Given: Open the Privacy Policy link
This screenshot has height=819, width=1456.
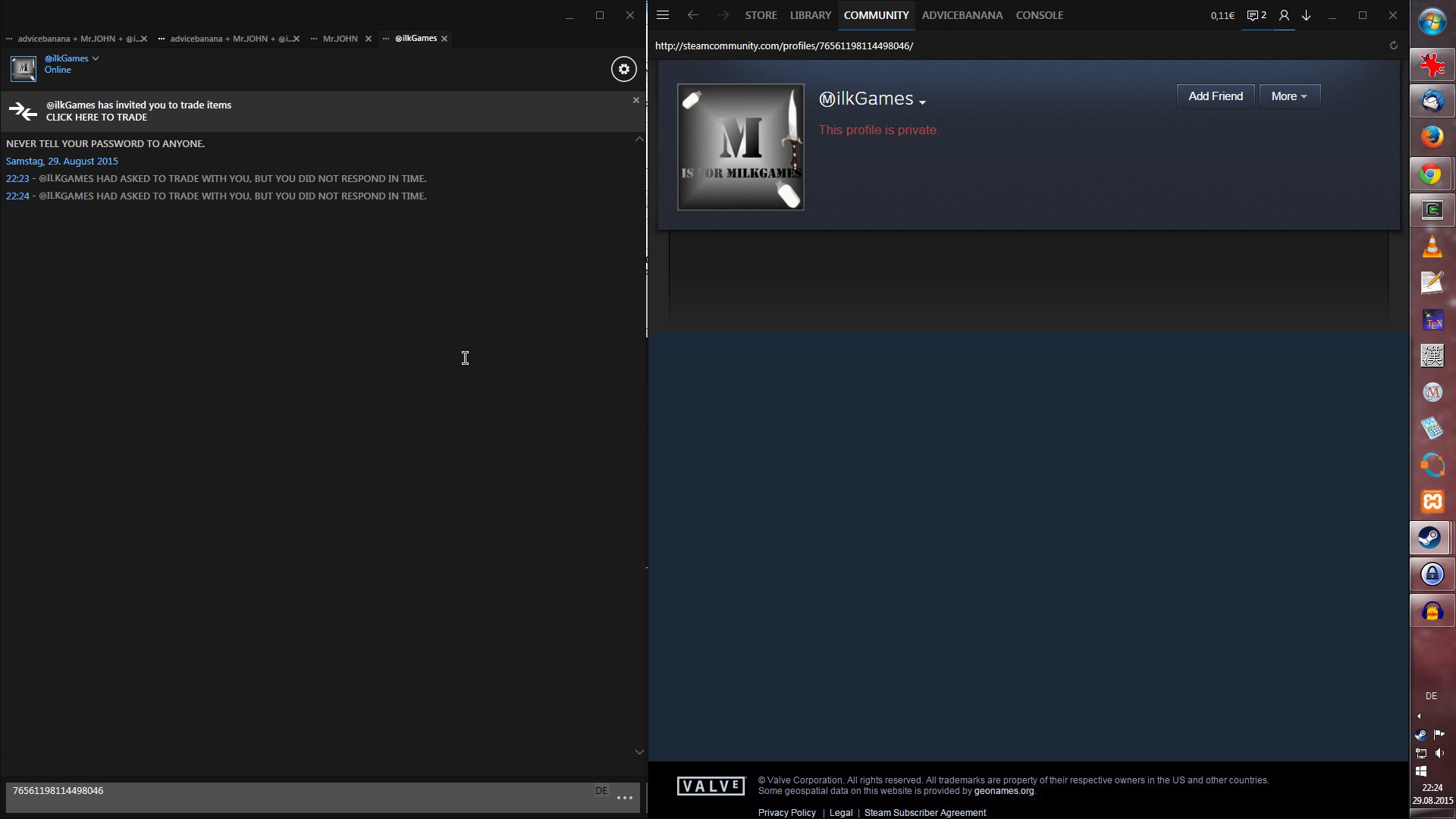Looking at the screenshot, I should [x=786, y=812].
